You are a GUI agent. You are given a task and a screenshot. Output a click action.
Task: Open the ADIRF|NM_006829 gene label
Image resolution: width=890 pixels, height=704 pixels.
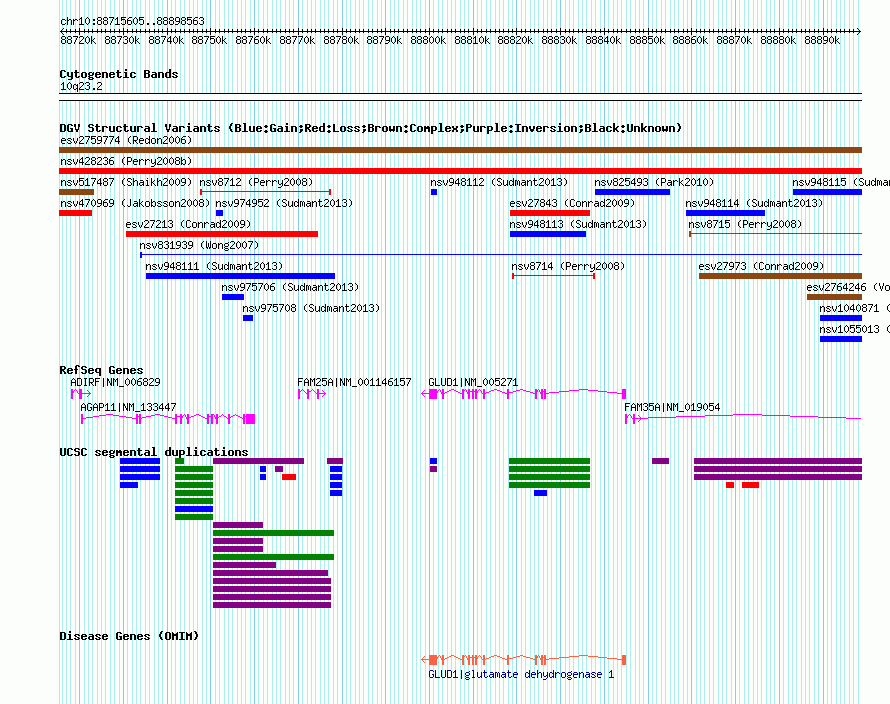pos(115,383)
